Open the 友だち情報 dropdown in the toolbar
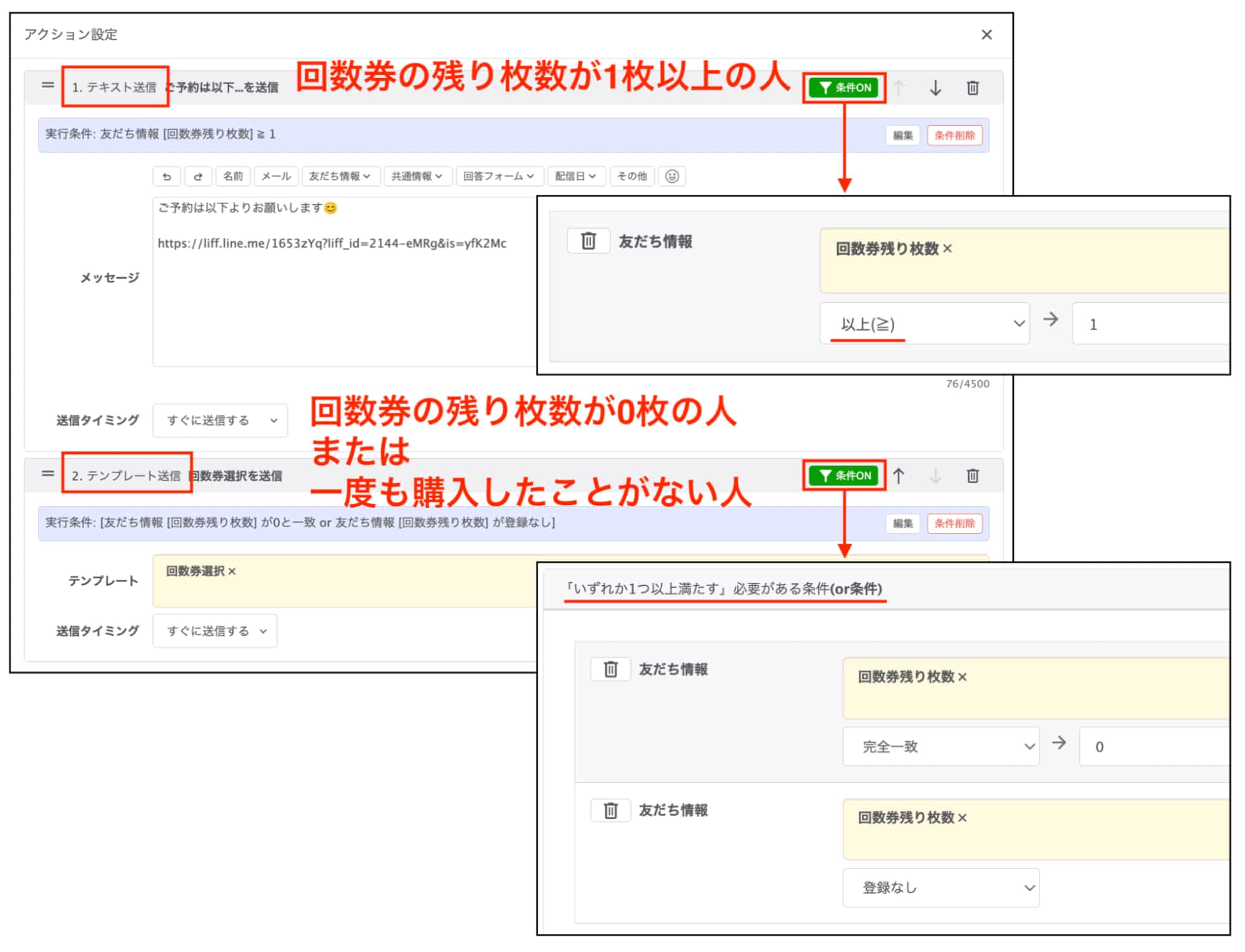Image resolution: width=1245 pixels, height=952 pixels. point(342,176)
